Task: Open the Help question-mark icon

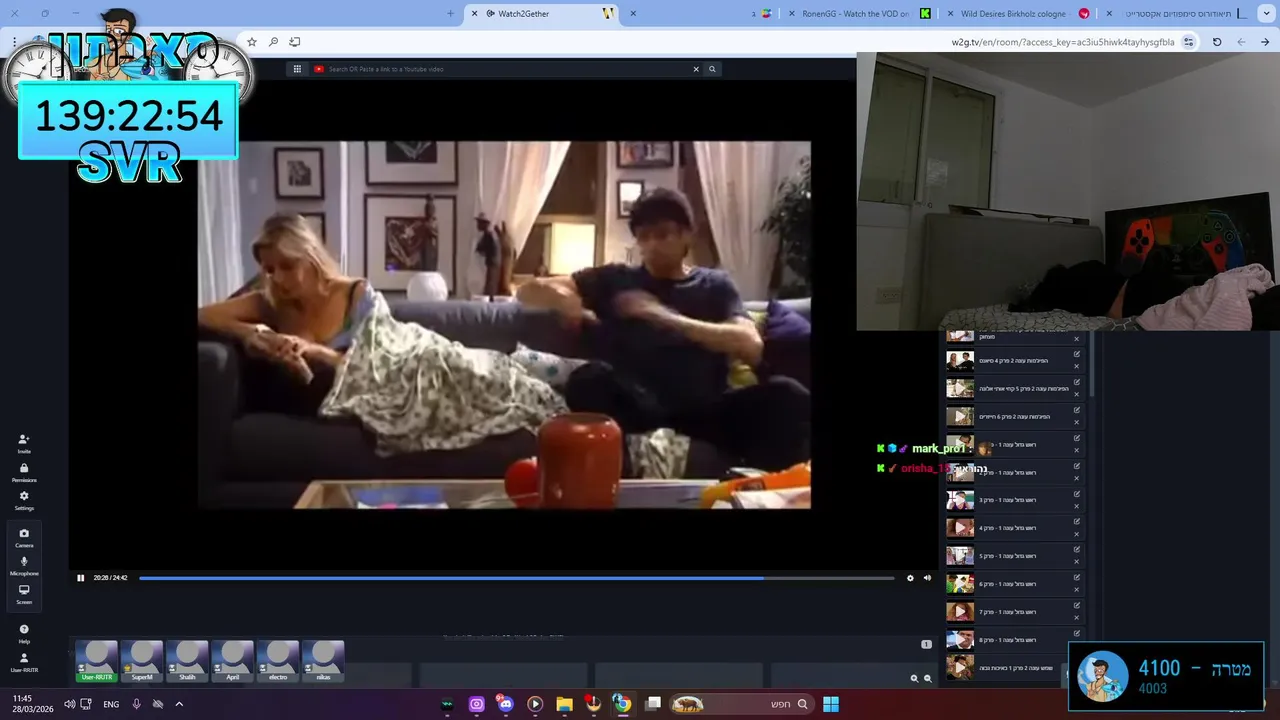Action: [24, 633]
